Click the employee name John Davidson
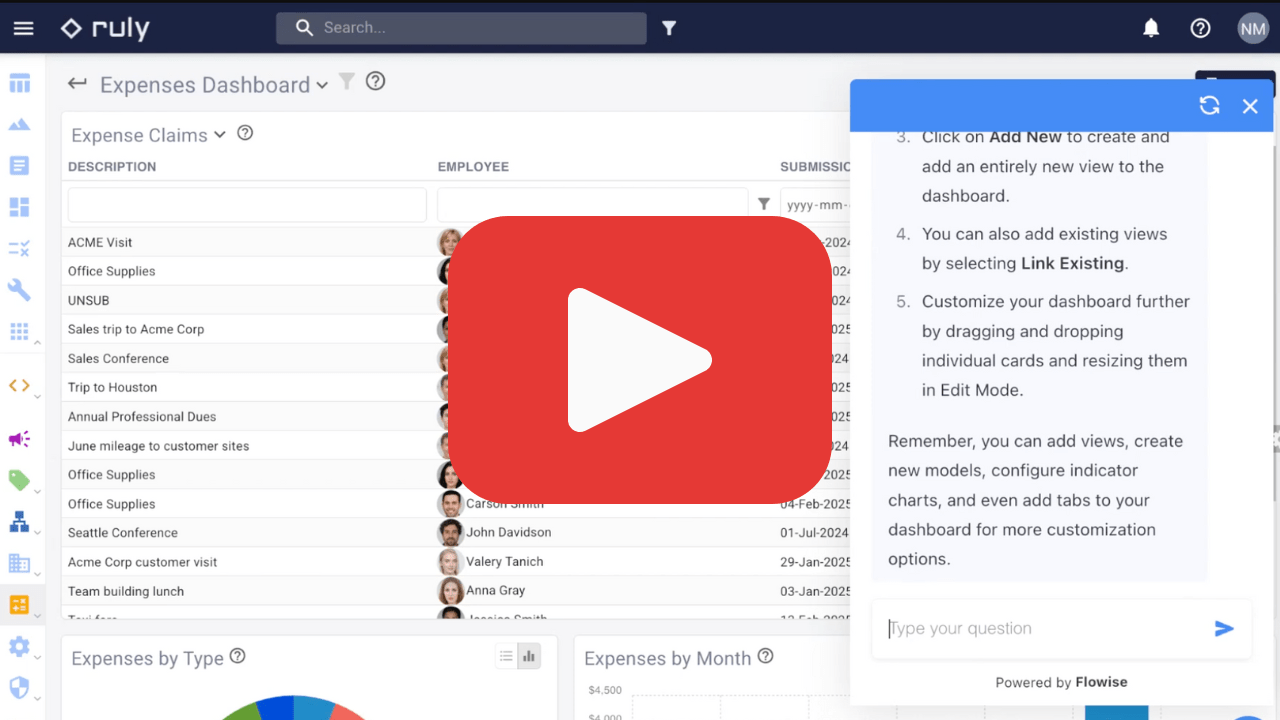The width and height of the screenshot is (1280, 720). 509,532
